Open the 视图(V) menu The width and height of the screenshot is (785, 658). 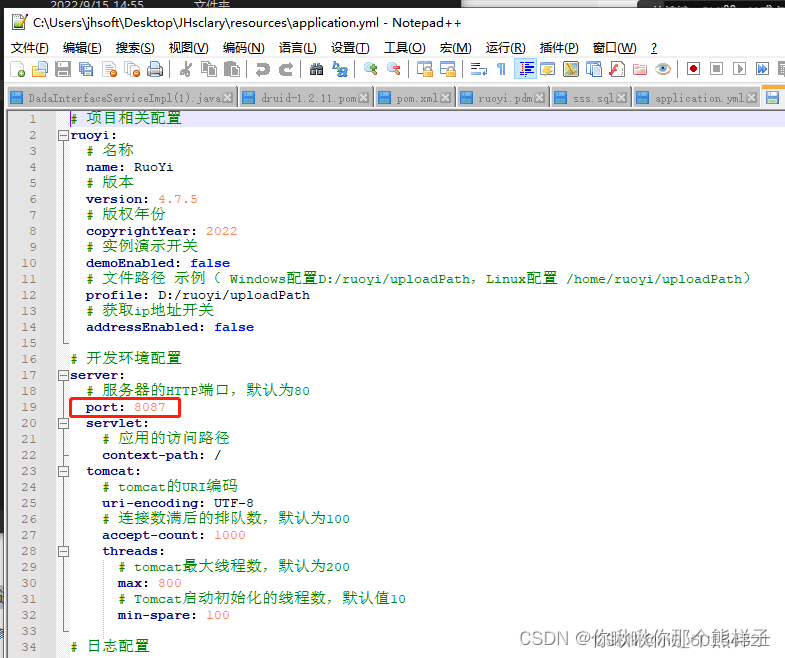[x=188, y=48]
